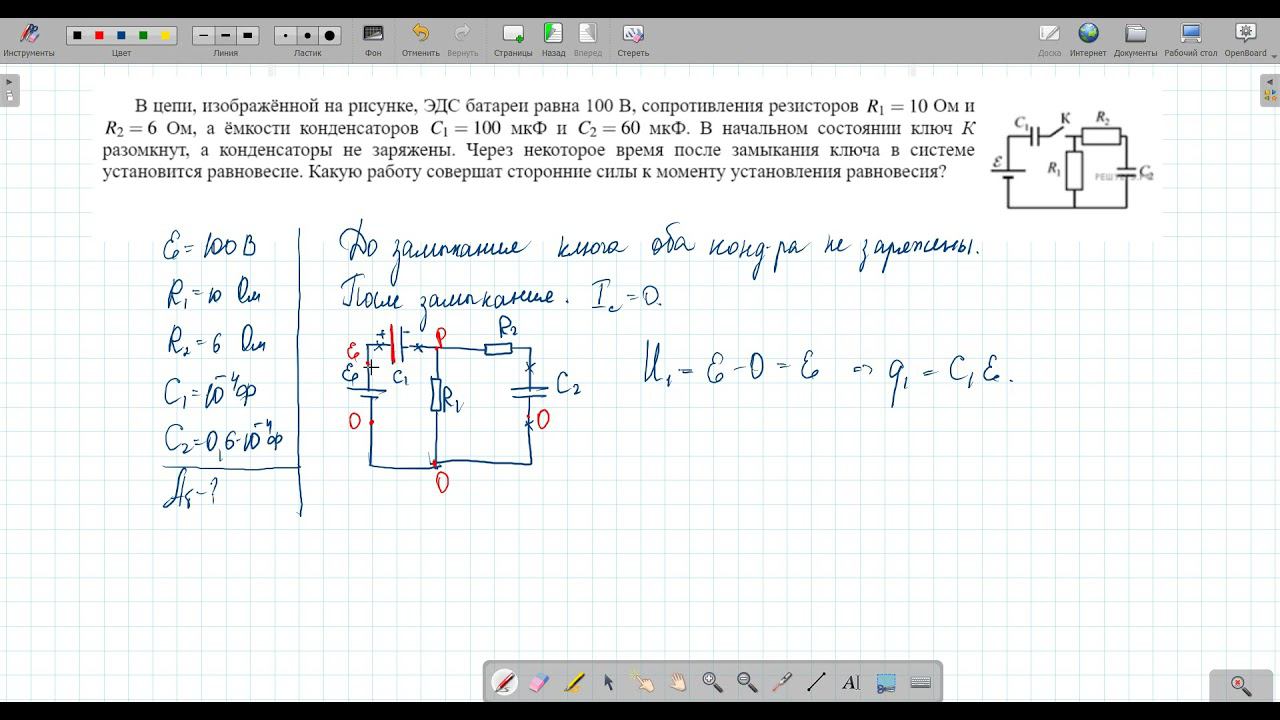Expand the right side panel tab
This screenshot has width=1280, height=720.
[1270, 90]
